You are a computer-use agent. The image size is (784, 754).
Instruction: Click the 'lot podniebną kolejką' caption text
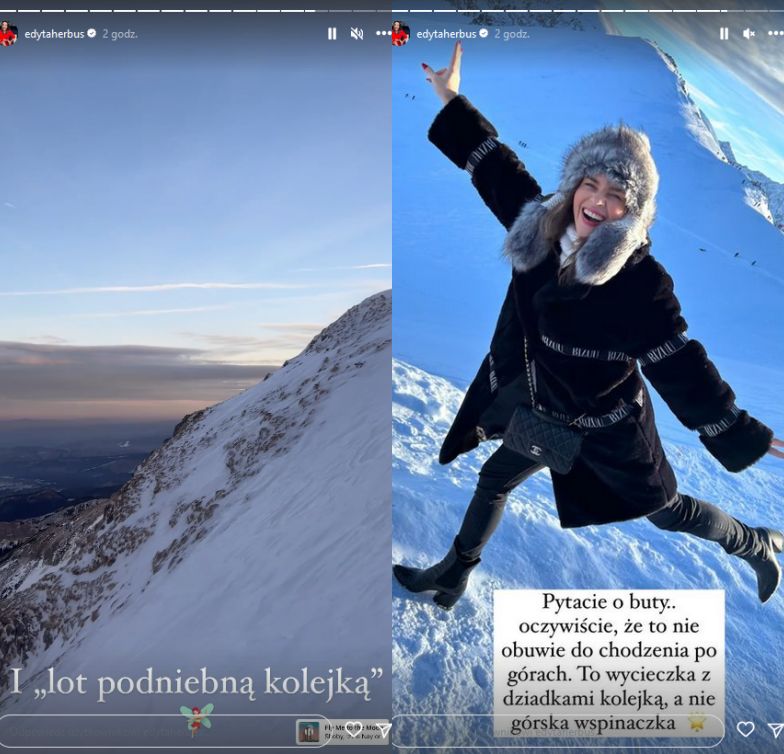tap(196, 682)
